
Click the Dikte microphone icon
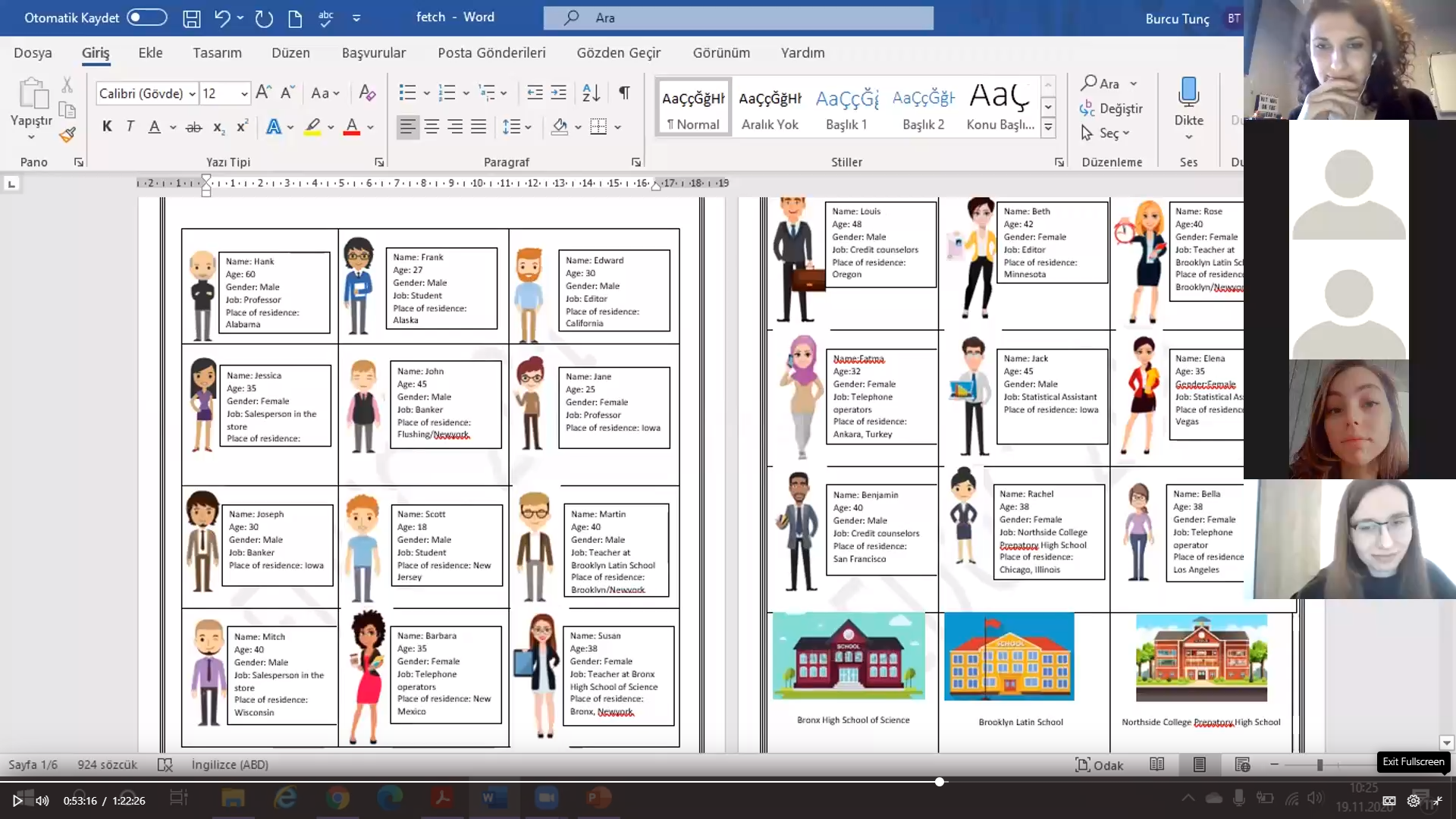click(1188, 93)
